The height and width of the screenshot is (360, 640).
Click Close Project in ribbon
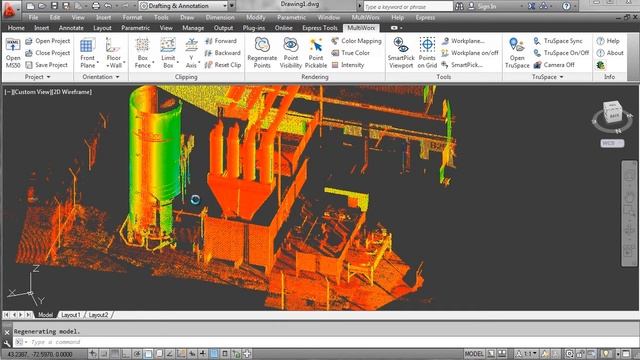coord(48,53)
